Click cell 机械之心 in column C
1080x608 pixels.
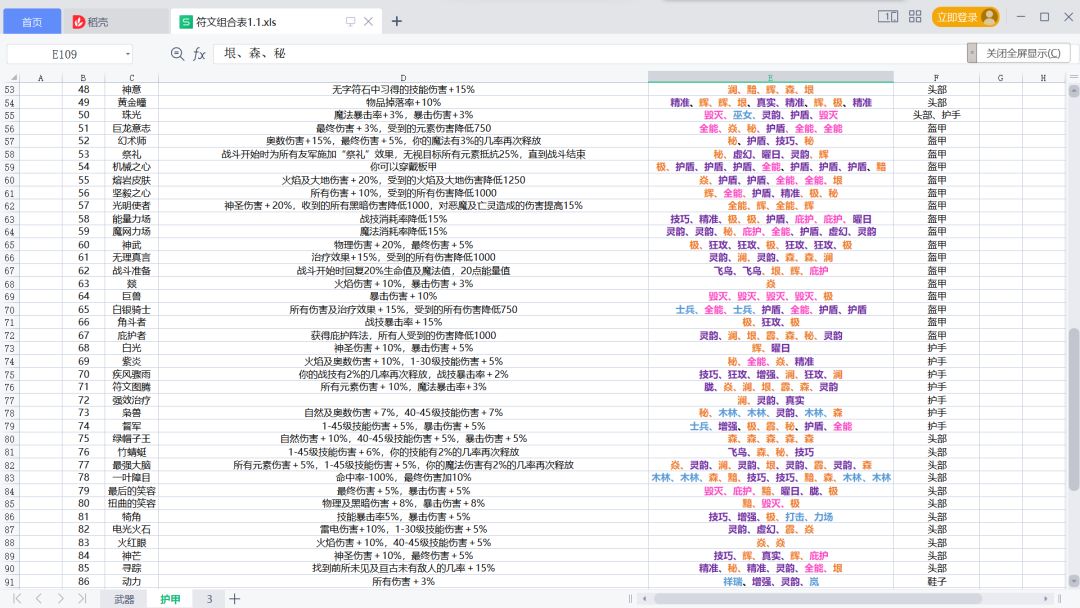click(132, 167)
